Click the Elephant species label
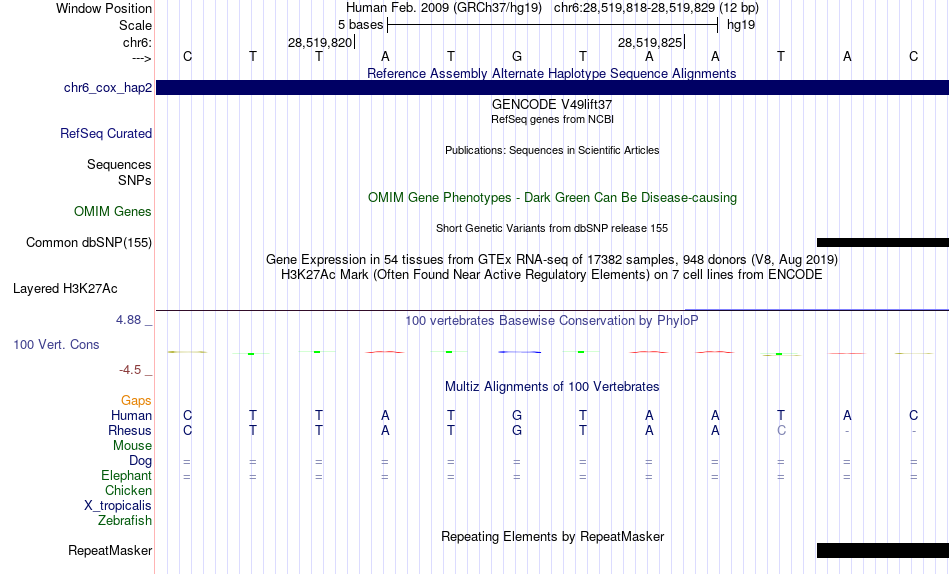Image resolution: width=950 pixels, height=574 pixels. (127, 475)
